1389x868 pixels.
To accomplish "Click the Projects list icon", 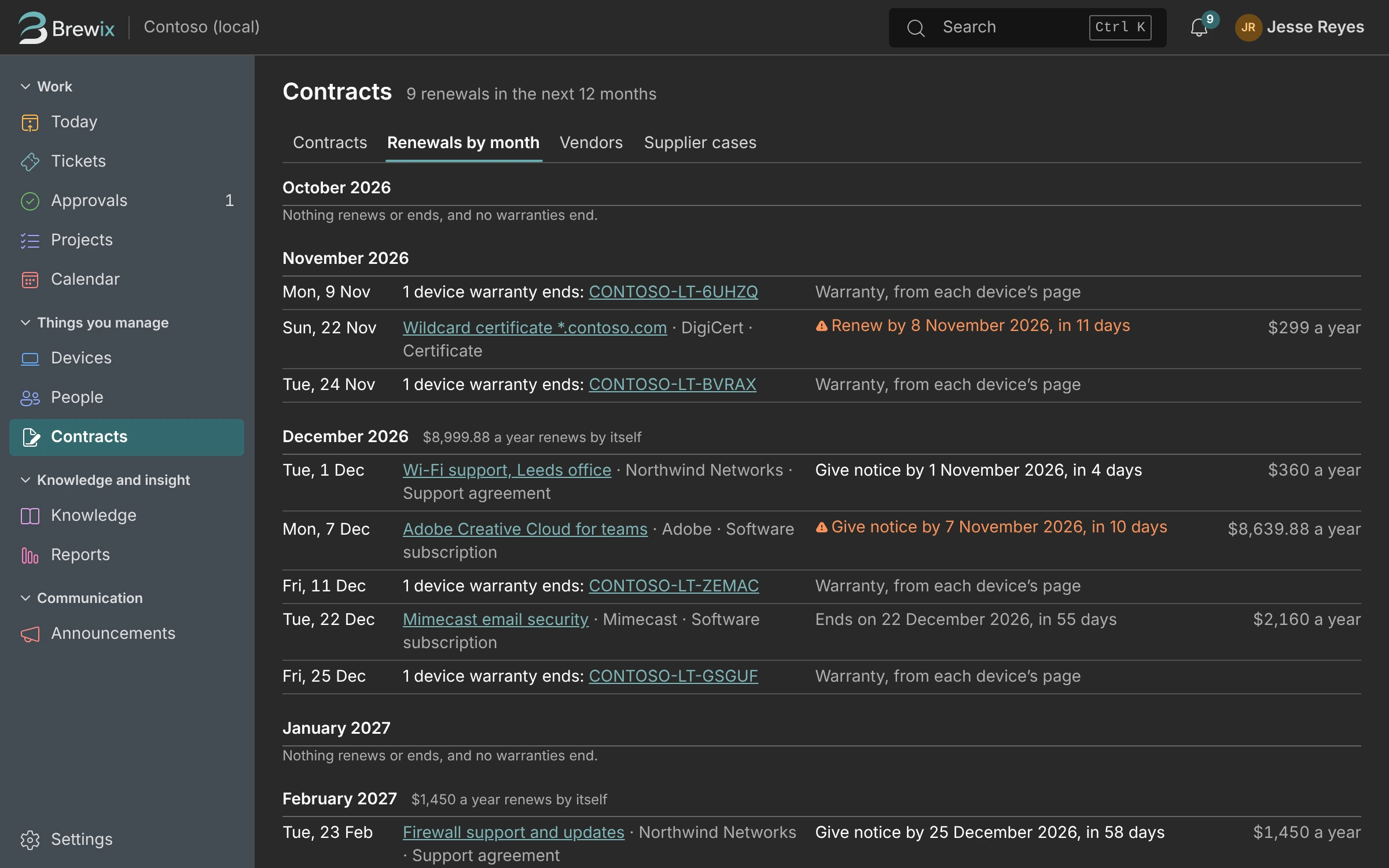I will pos(30,240).
